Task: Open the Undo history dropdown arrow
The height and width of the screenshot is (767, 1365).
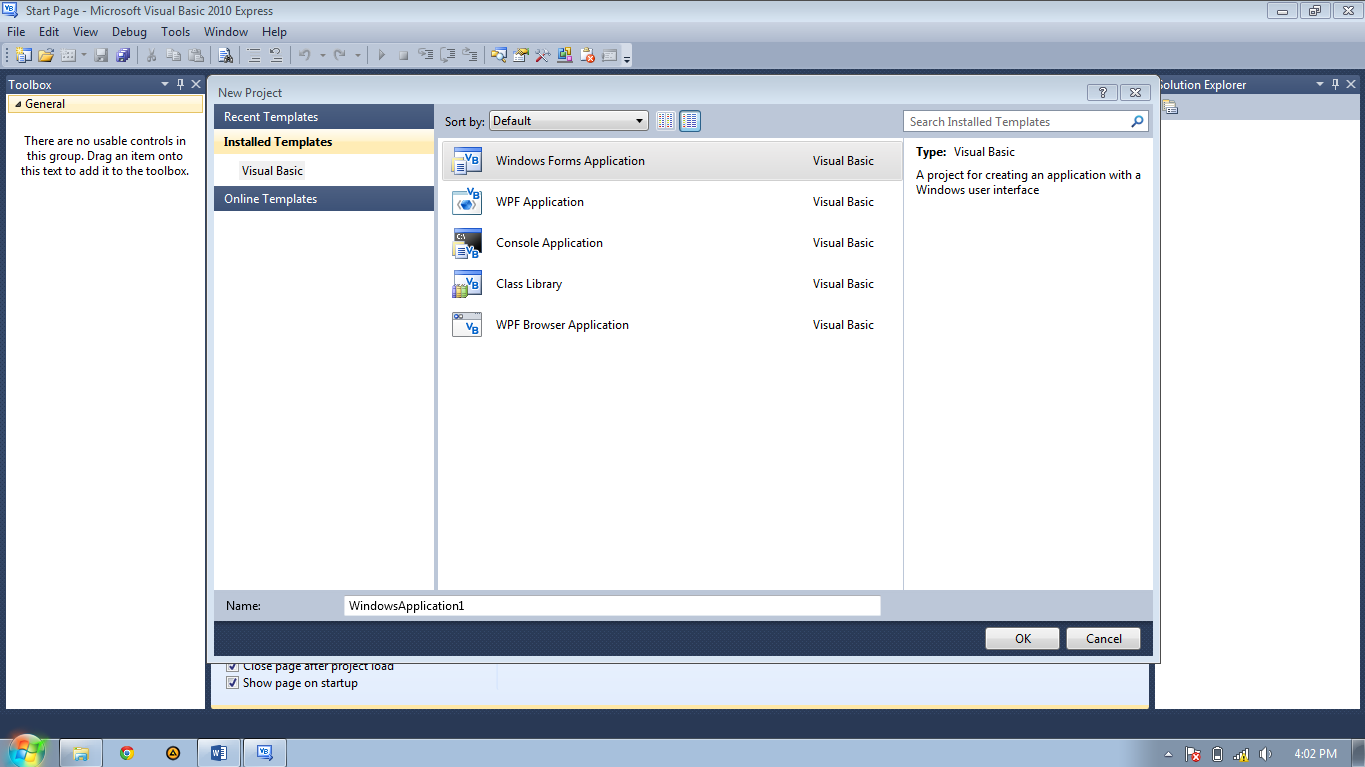Action: click(x=323, y=55)
